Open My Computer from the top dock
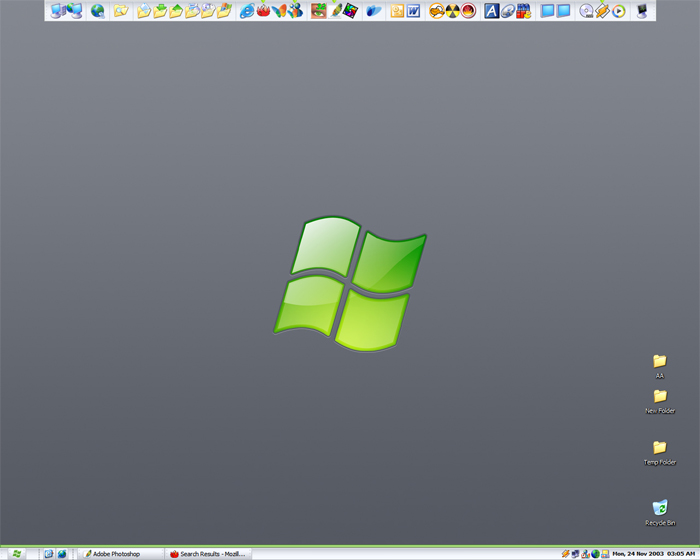This screenshot has width=700, height=560. click(x=57, y=11)
